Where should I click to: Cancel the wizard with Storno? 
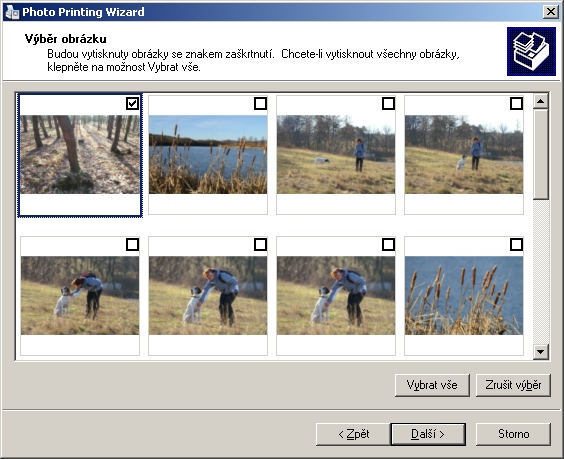pyautogui.click(x=513, y=434)
